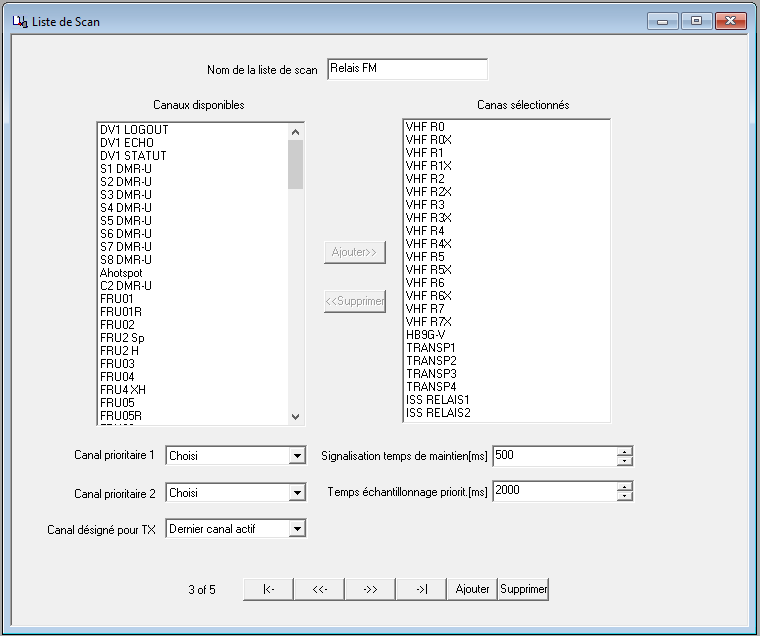Click the Liste de Scan title bar icon
The height and width of the screenshot is (636, 760).
[19, 21]
